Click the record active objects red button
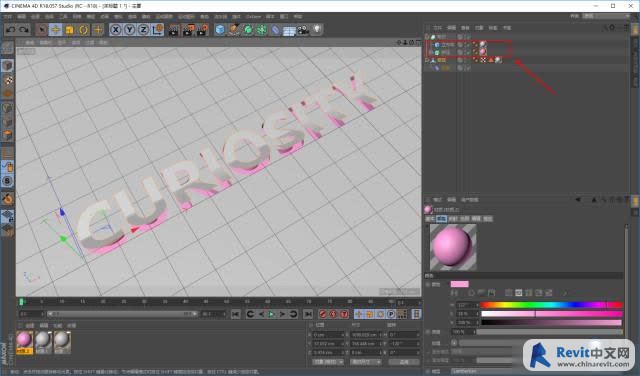Screen dimensions: 640x376 322,314
